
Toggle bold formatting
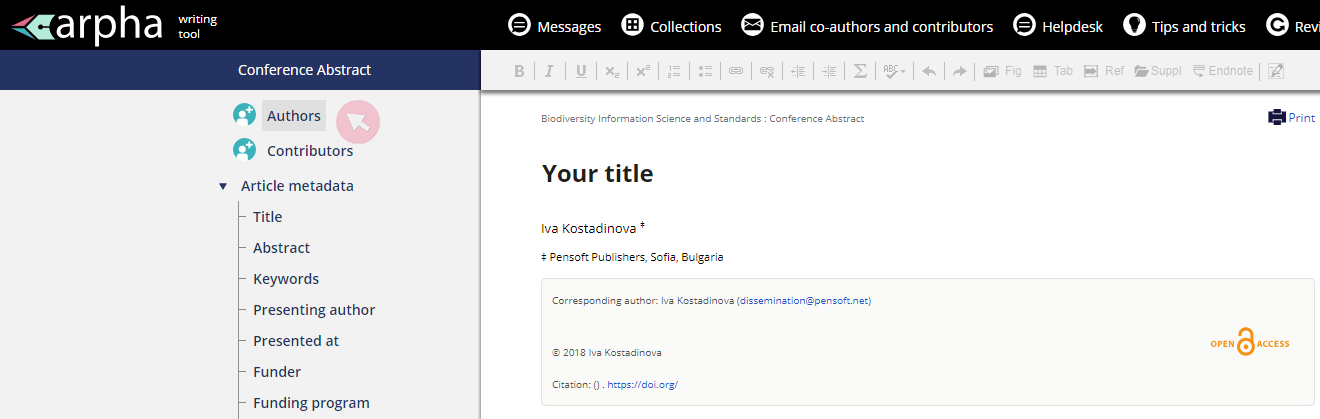pyautogui.click(x=519, y=71)
